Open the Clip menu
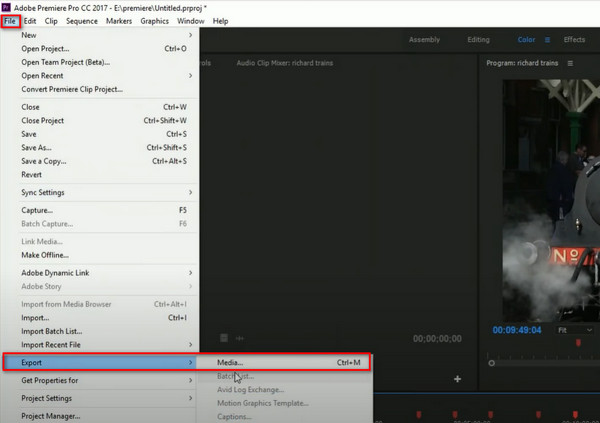This screenshot has width=600, height=423. (51, 21)
